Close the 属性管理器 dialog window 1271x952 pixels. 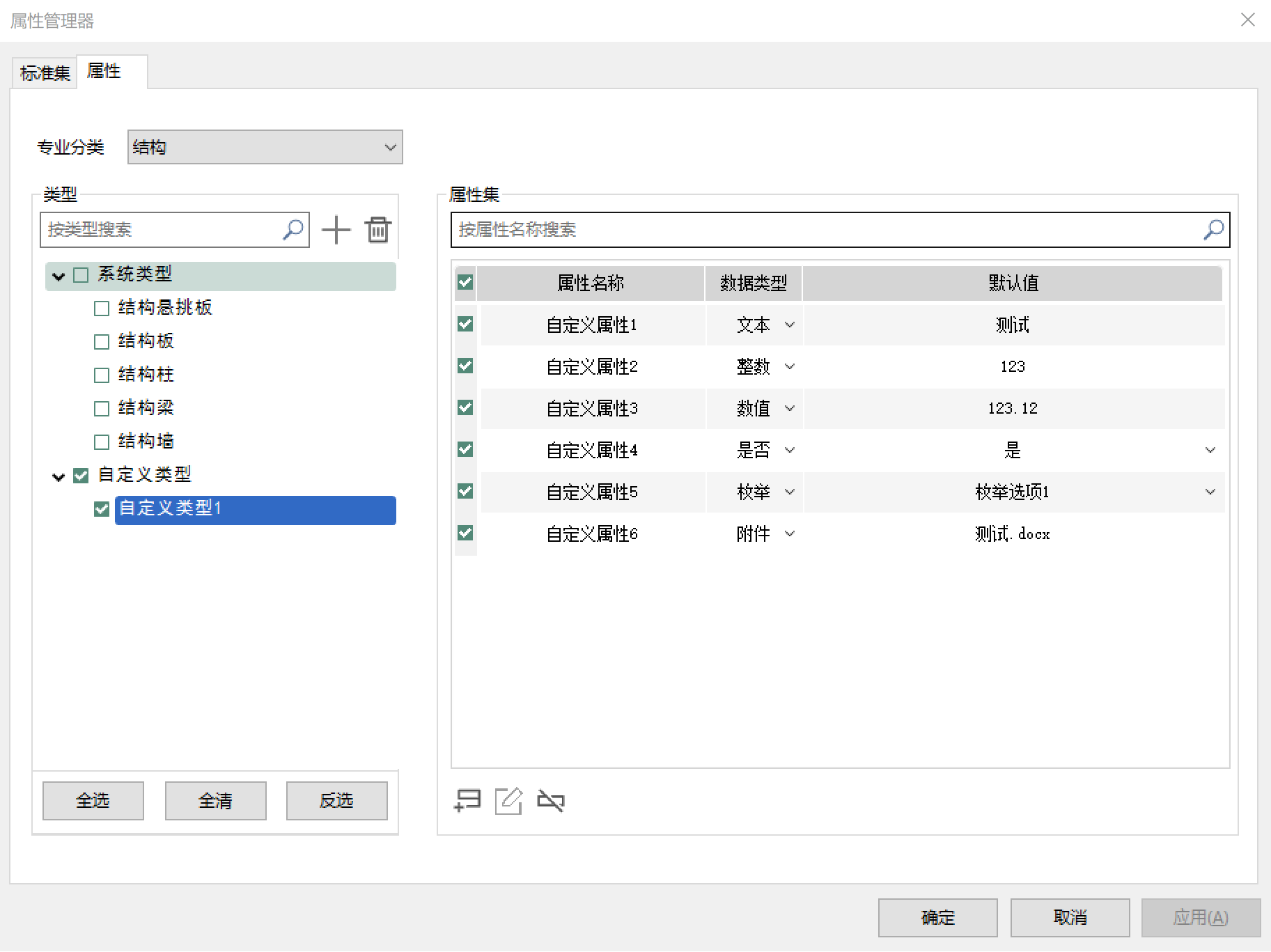tap(1247, 20)
